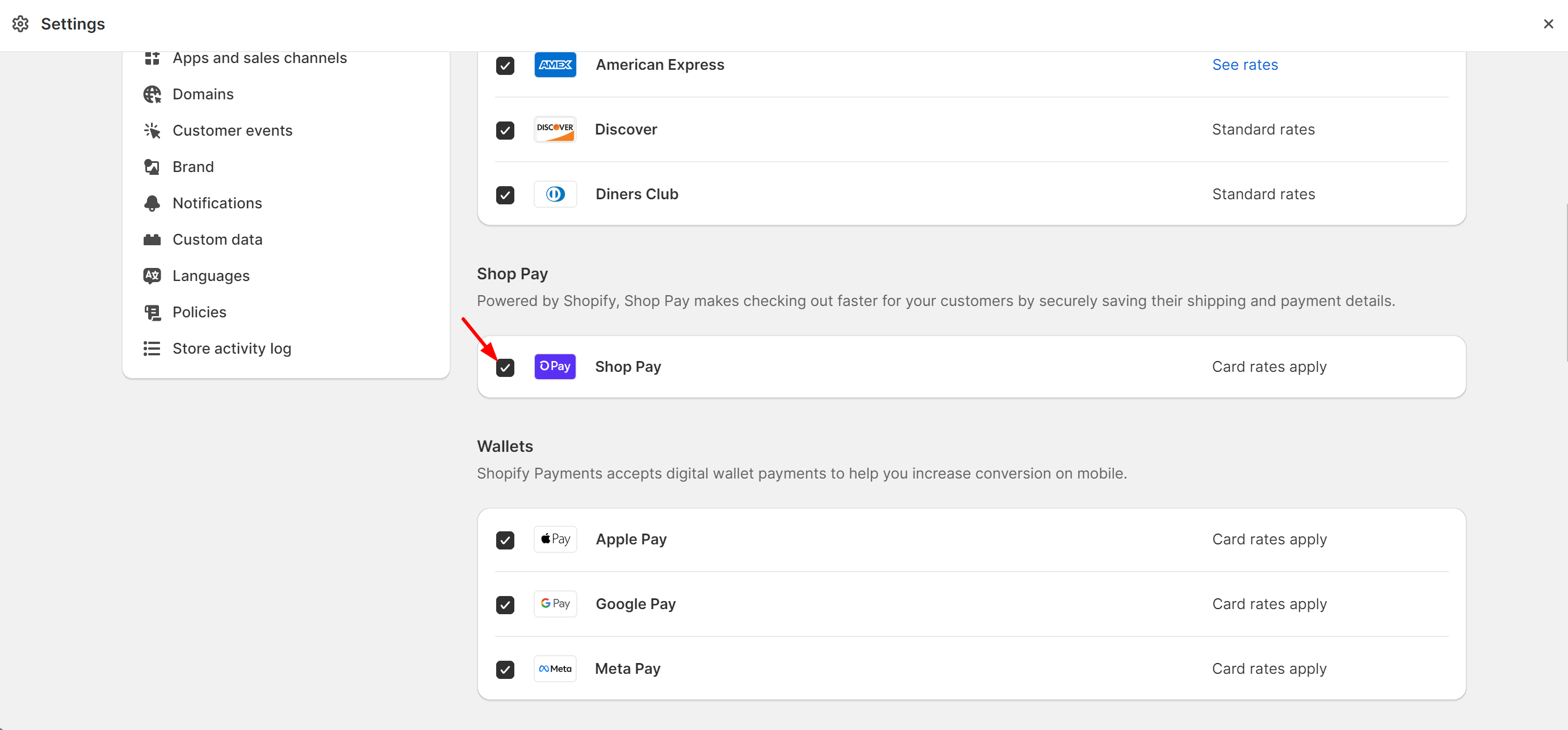This screenshot has height=730, width=1568.
Task: Close the Settings window
Action: point(1548,24)
